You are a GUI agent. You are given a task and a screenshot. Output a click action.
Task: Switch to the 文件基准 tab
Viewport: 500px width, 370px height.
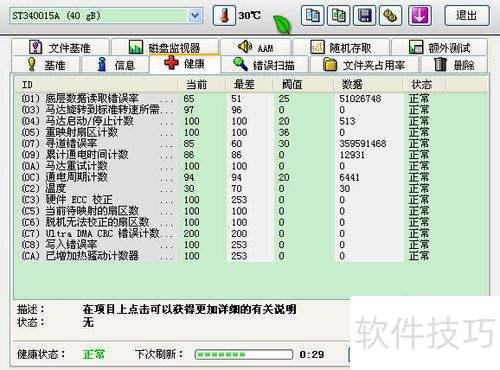pos(60,47)
